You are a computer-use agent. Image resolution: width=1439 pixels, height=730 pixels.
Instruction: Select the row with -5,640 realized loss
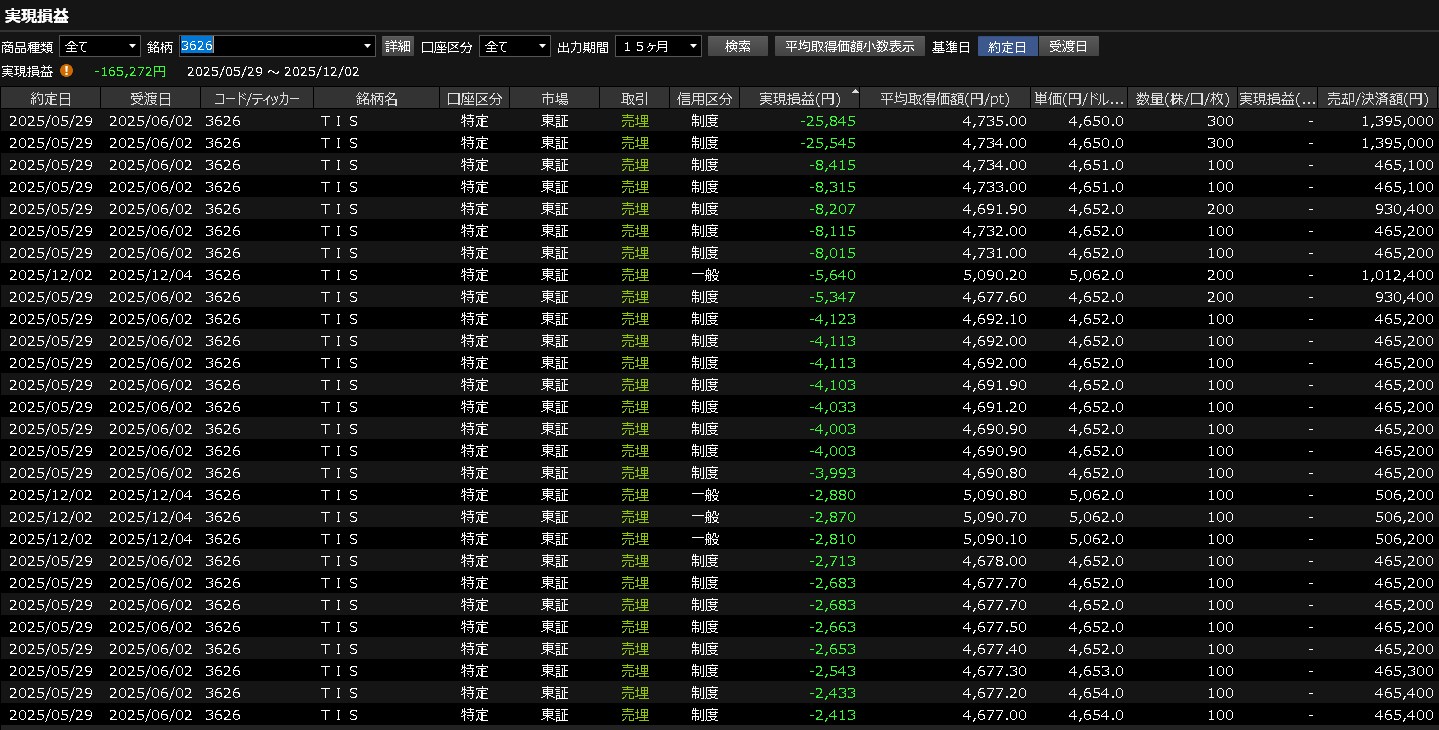tap(720, 275)
